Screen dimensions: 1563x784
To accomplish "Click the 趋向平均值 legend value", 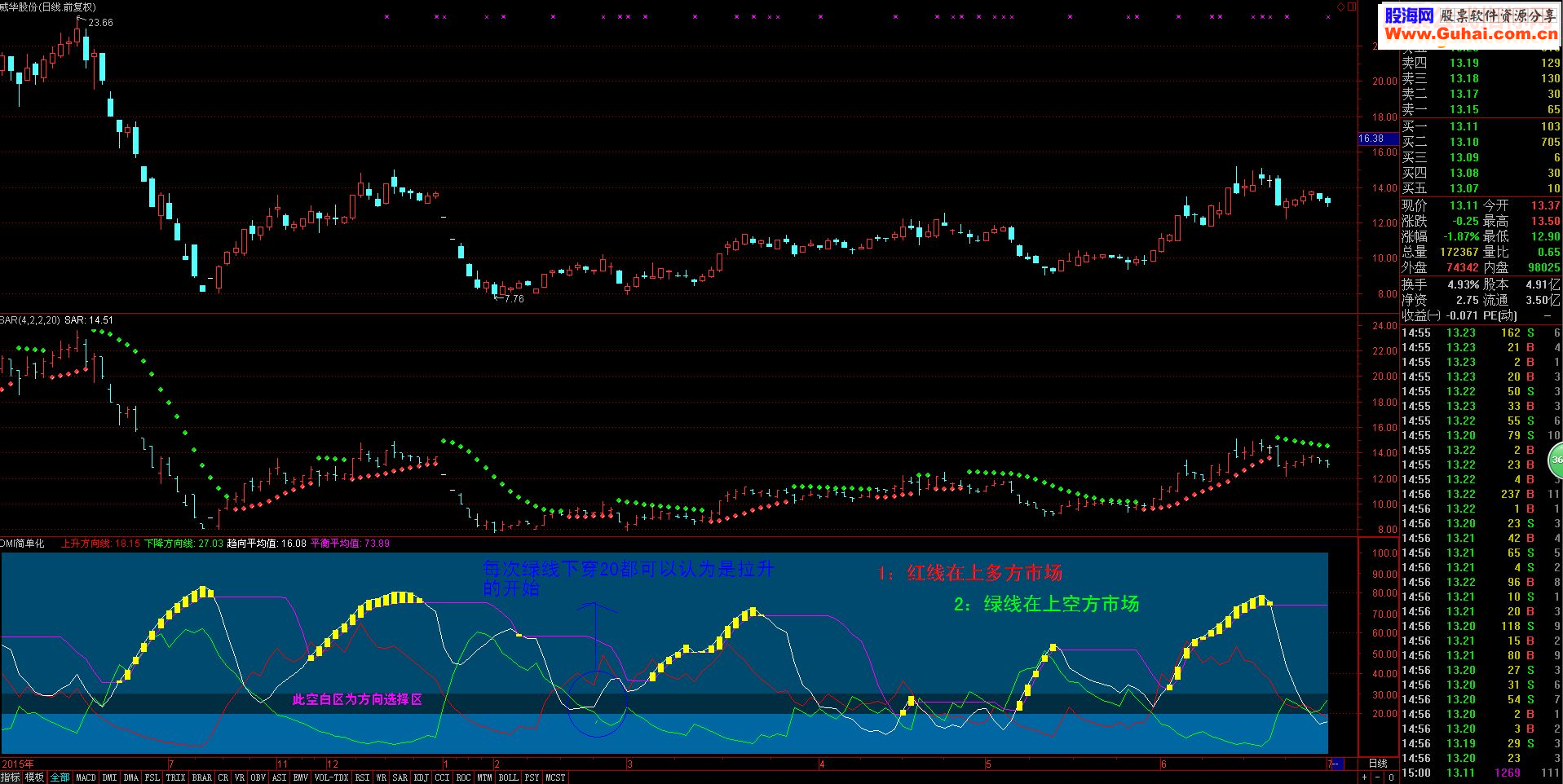I will 267,544.
